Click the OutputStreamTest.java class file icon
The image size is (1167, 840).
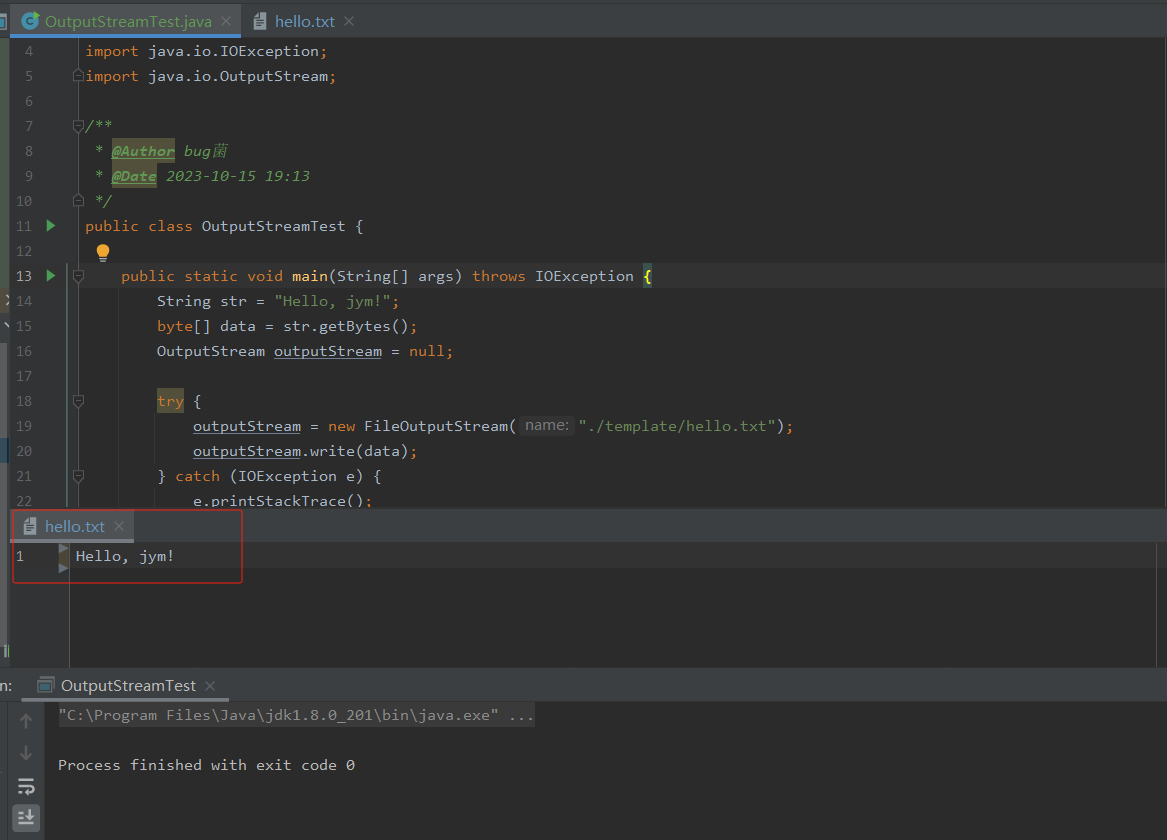tap(30, 21)
